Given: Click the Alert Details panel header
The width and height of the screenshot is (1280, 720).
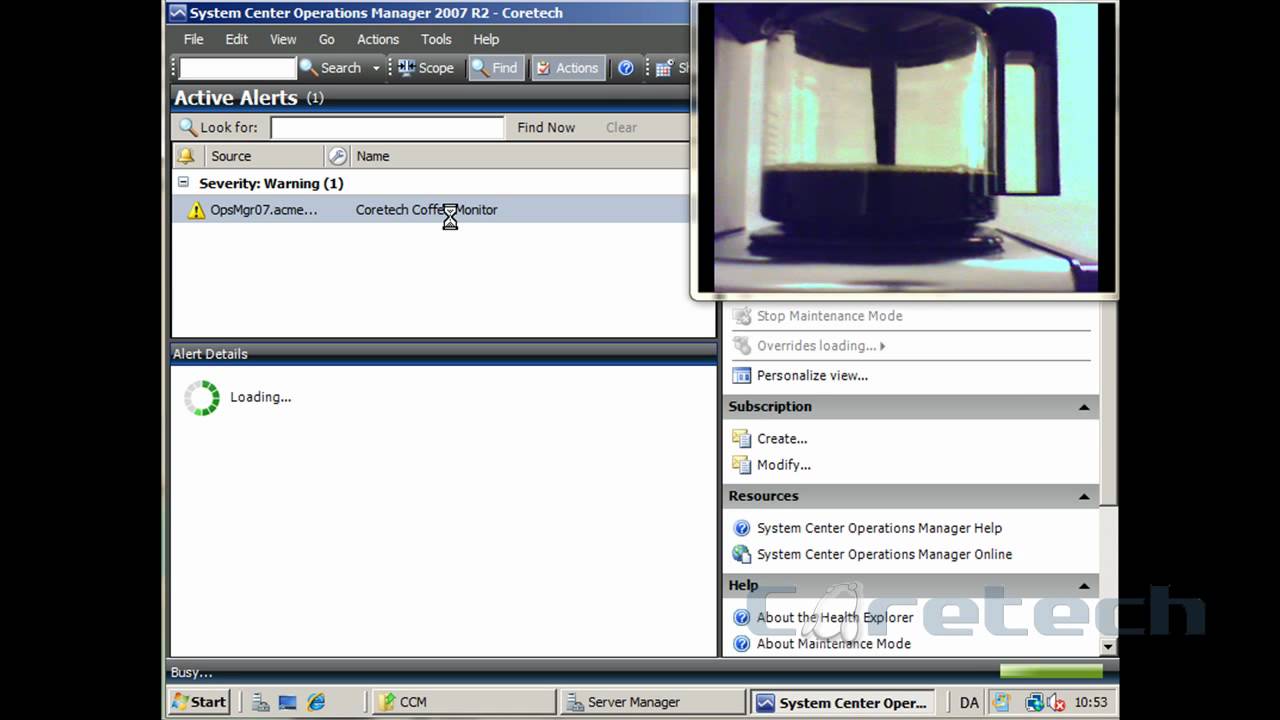Looking at the screenshot, I should [x=444, y=354].
